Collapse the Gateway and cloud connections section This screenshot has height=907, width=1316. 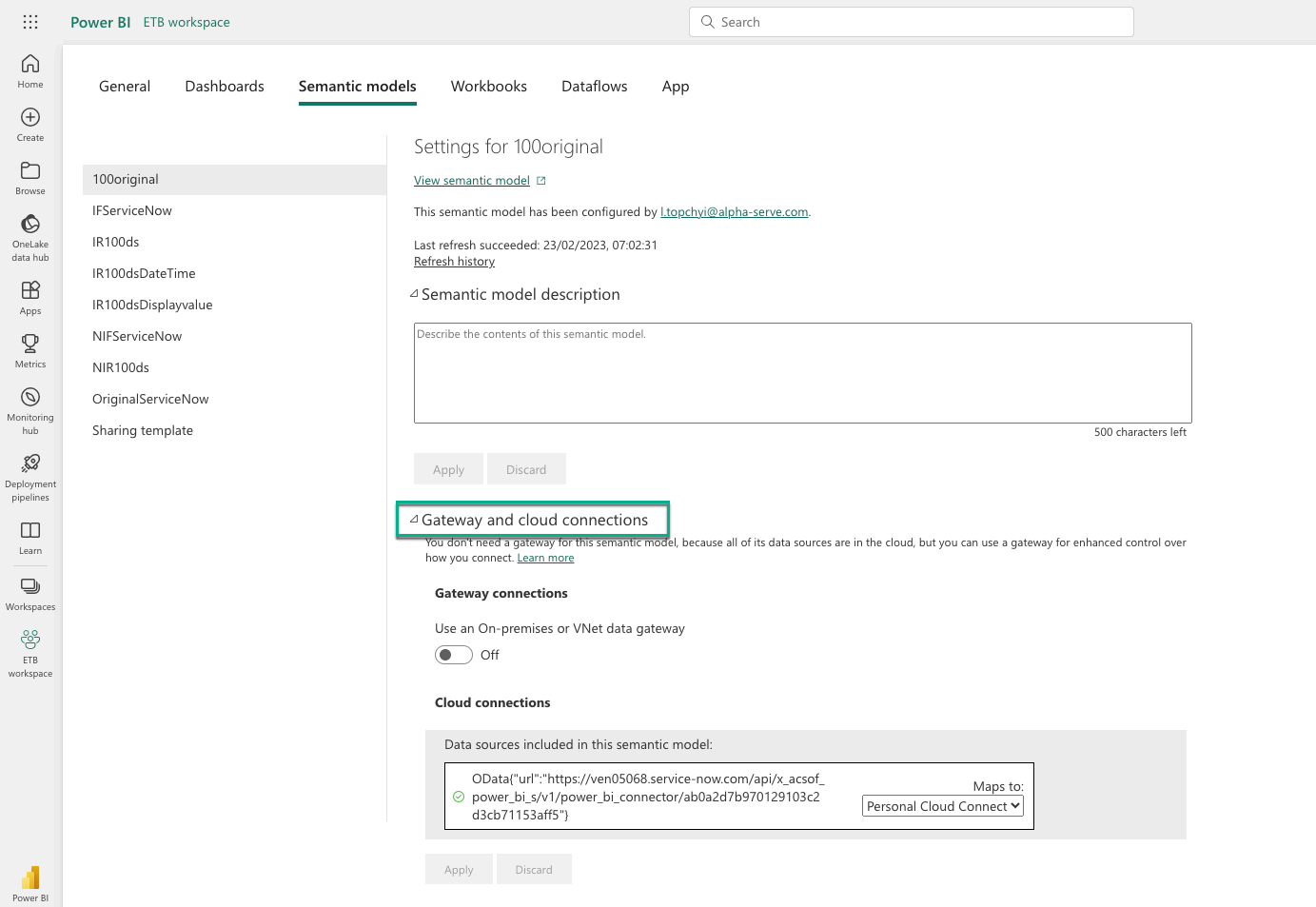coord(415,520)
